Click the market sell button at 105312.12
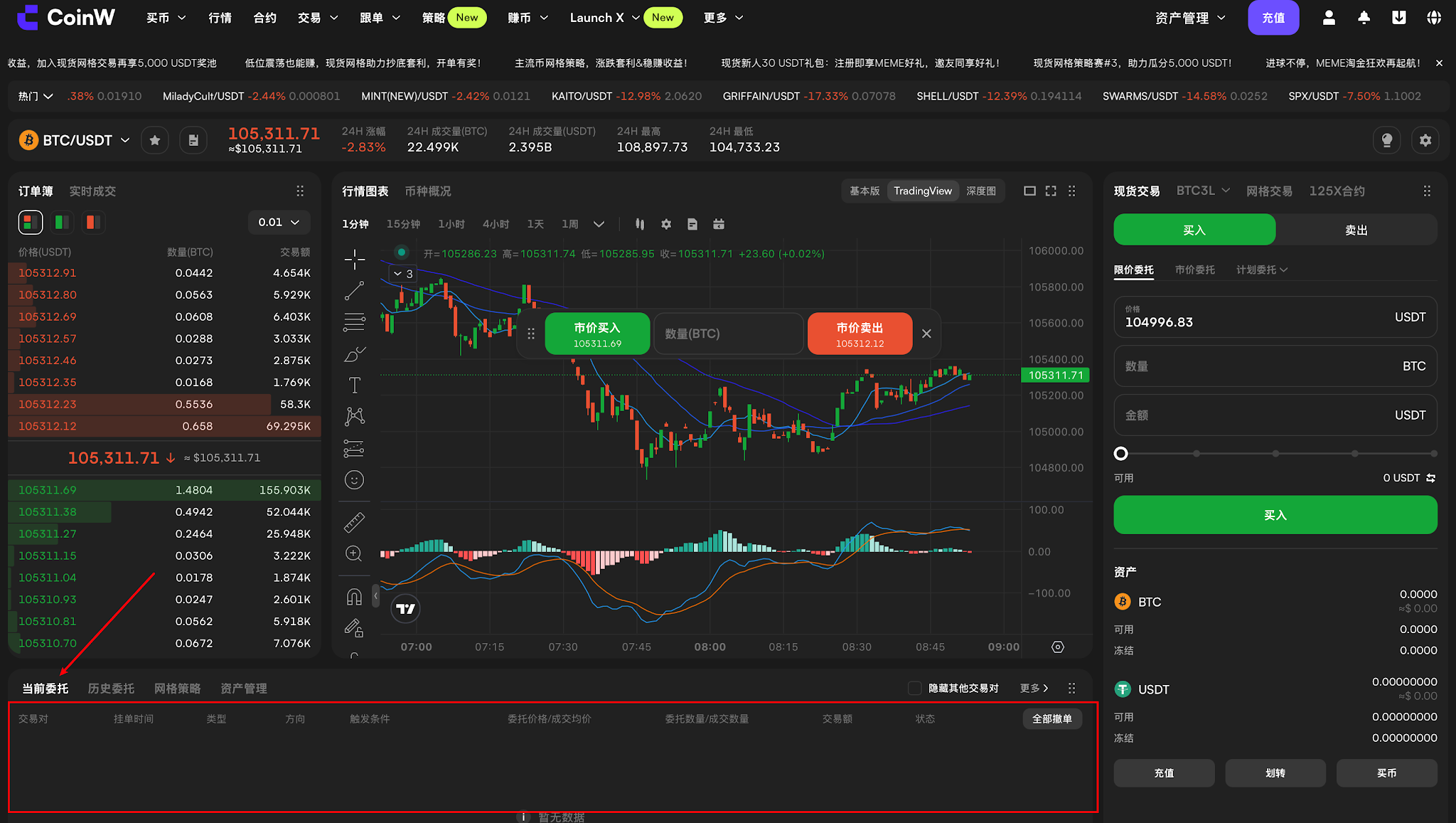Image resolution: width=1456 pixels, height=823 pixels. coord(860,334)
